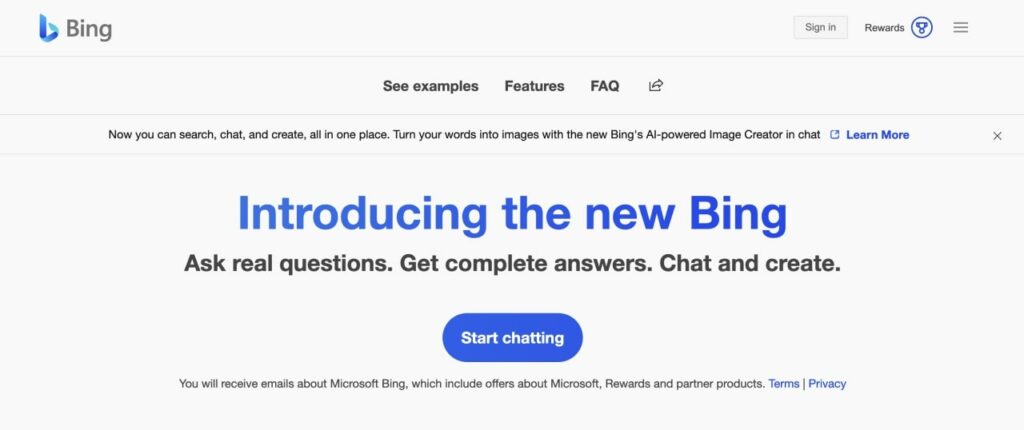Screen dimensions: 1024x430
Task: Open the Sign in button
Action: coord(820,27)
